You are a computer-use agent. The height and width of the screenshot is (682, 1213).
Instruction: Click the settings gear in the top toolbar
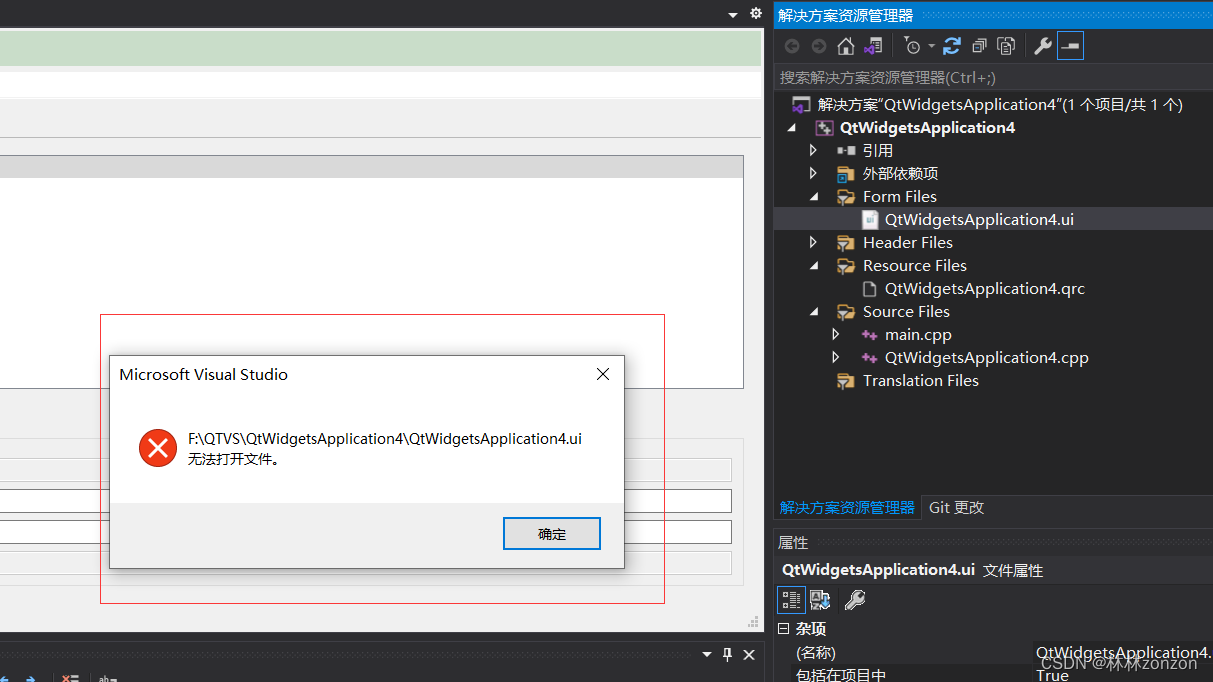click(x=755, y=13)
